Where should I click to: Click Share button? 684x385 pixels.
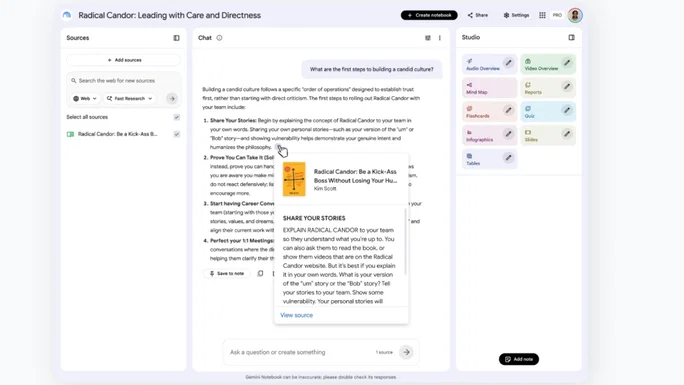[x=478, y=15]
